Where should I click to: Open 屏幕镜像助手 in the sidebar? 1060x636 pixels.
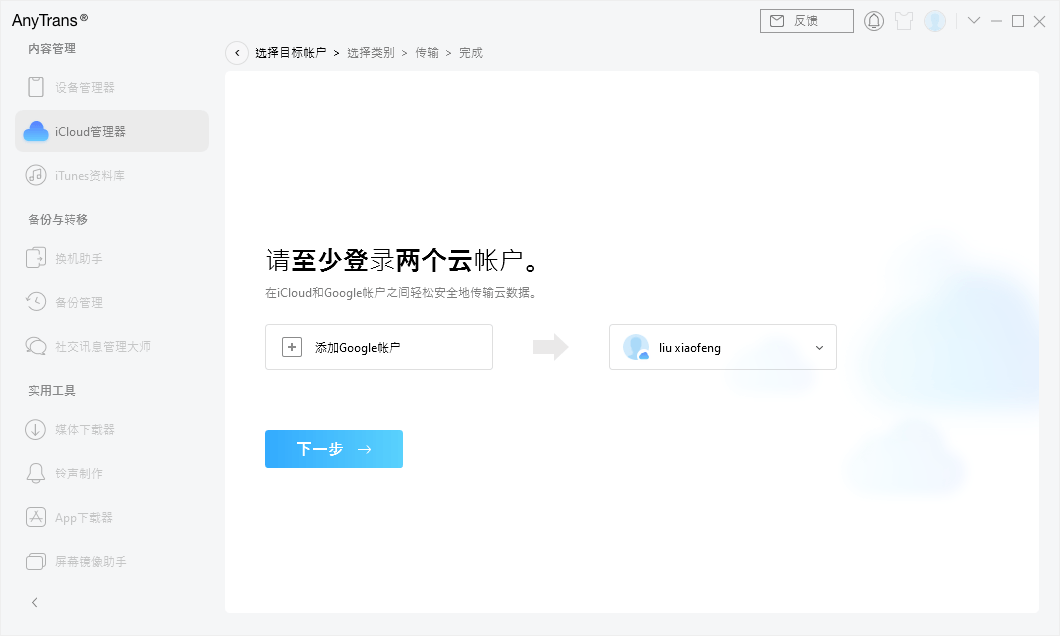[112, 561]
